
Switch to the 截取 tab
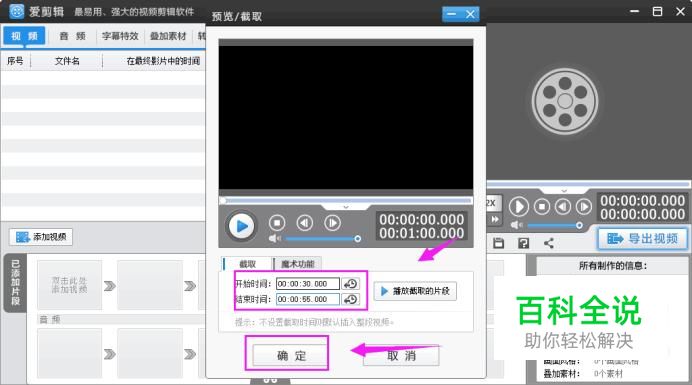pyautogui.click(x=247, y=264)
